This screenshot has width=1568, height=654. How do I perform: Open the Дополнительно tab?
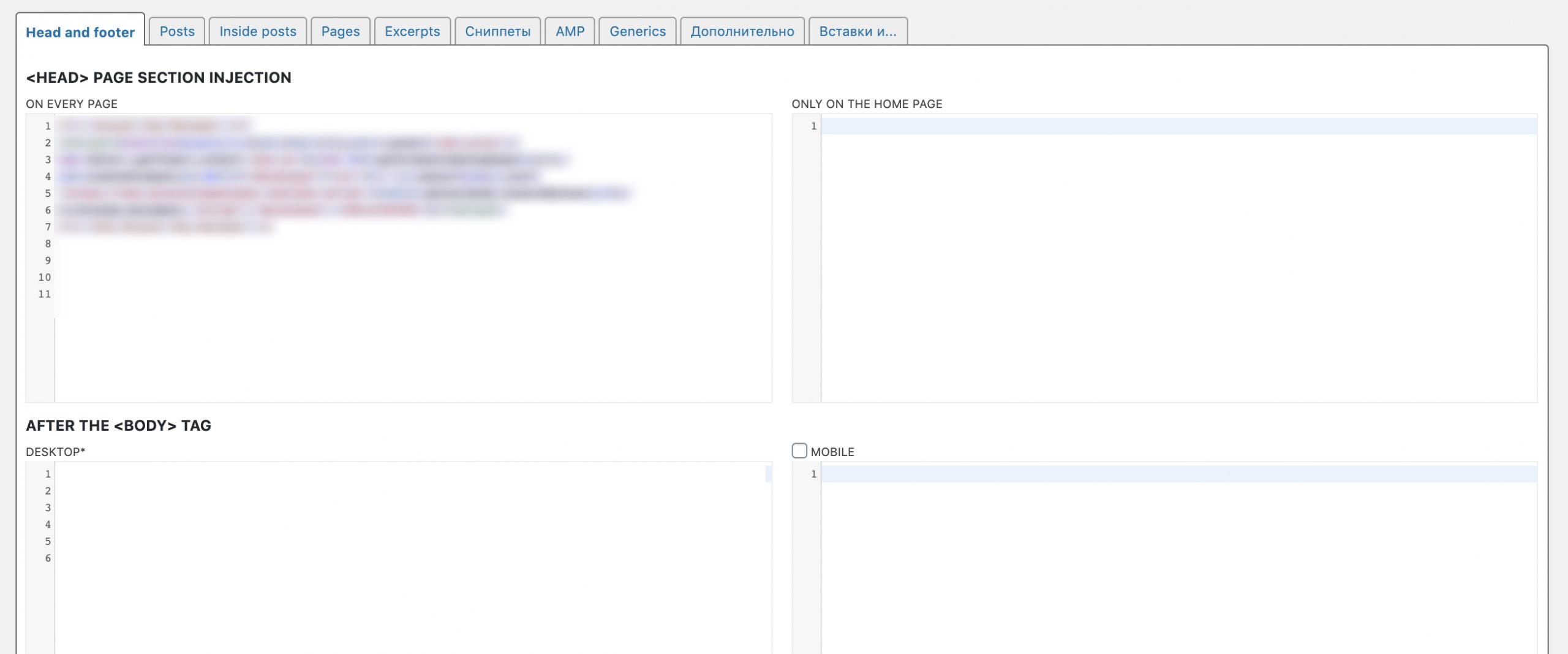point(742,31)
